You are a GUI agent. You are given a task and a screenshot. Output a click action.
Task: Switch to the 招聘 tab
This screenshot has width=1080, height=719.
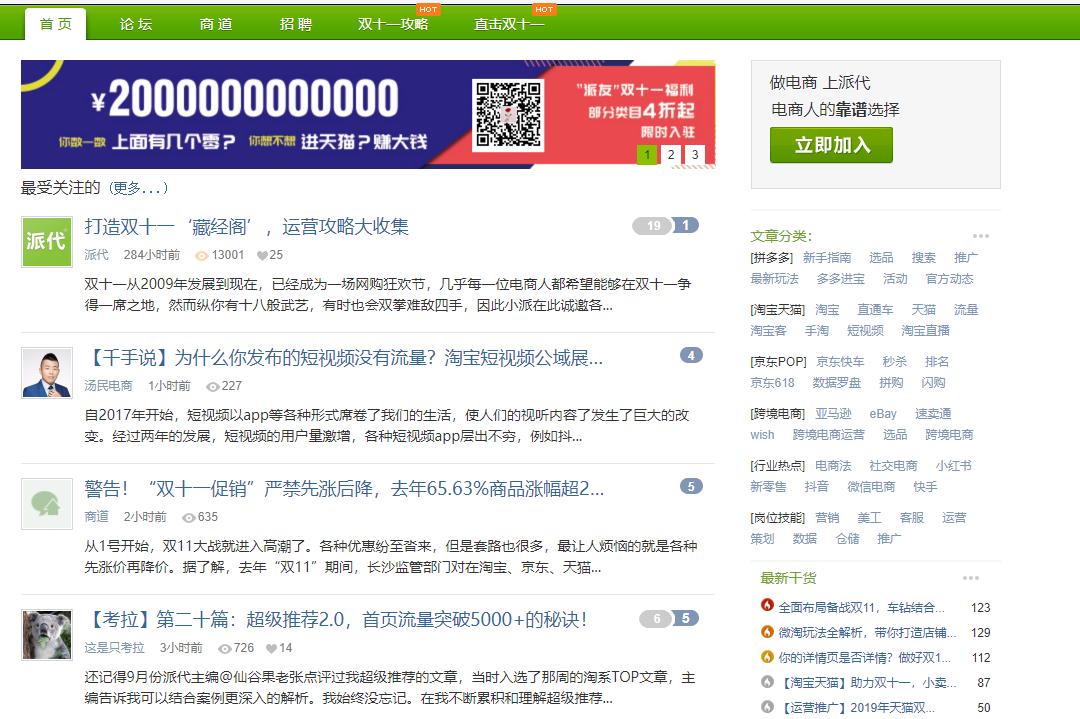[295, 24]
